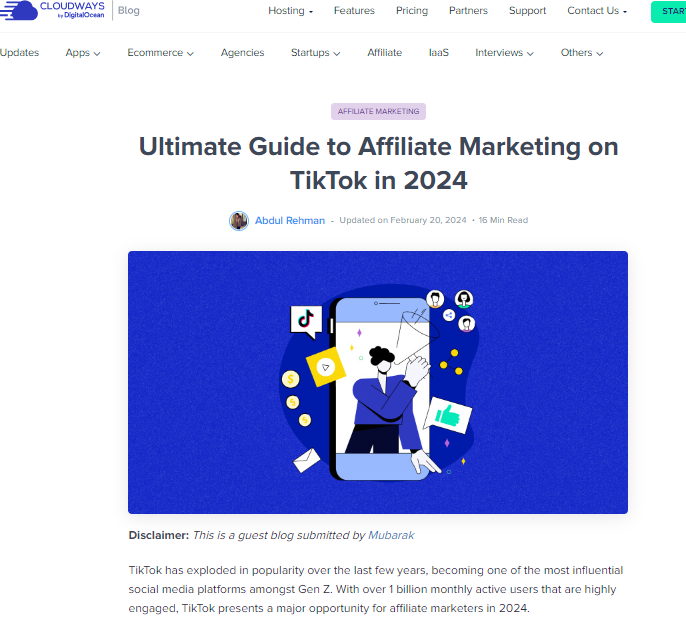
Task: Select the Agencies category tab
Action: 242,53
